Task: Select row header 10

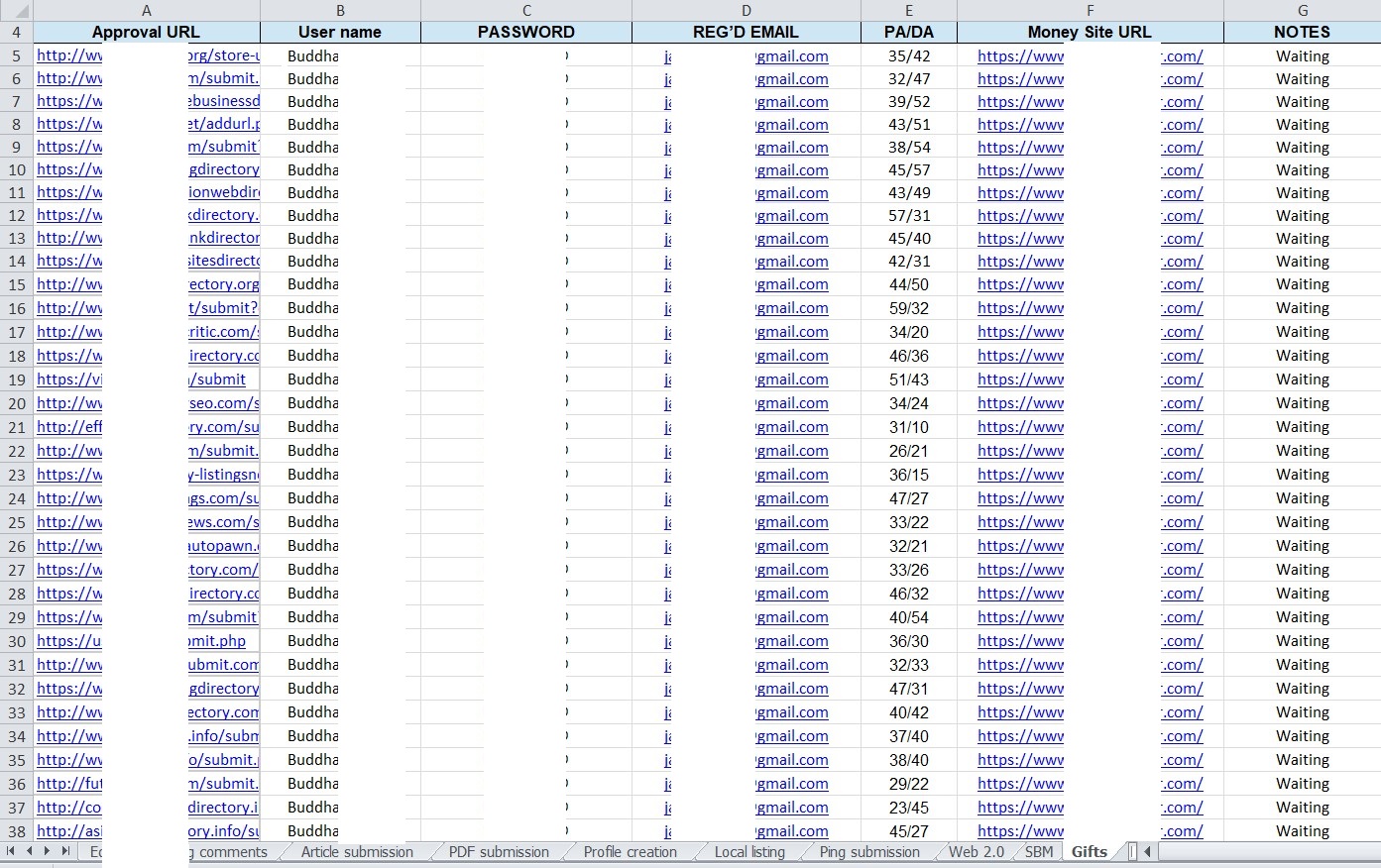Action: click(x=16, y=169)
